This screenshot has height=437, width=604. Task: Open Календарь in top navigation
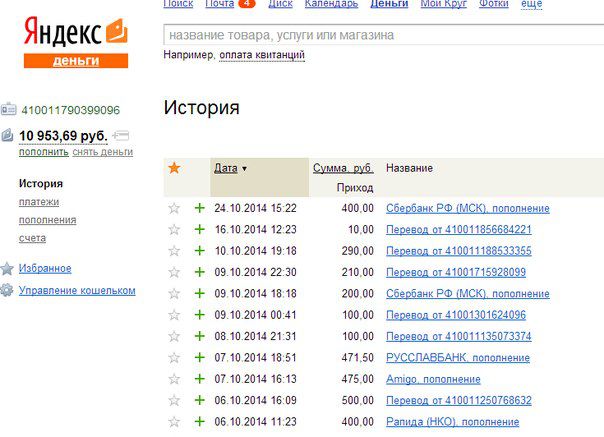click(331, 4)
